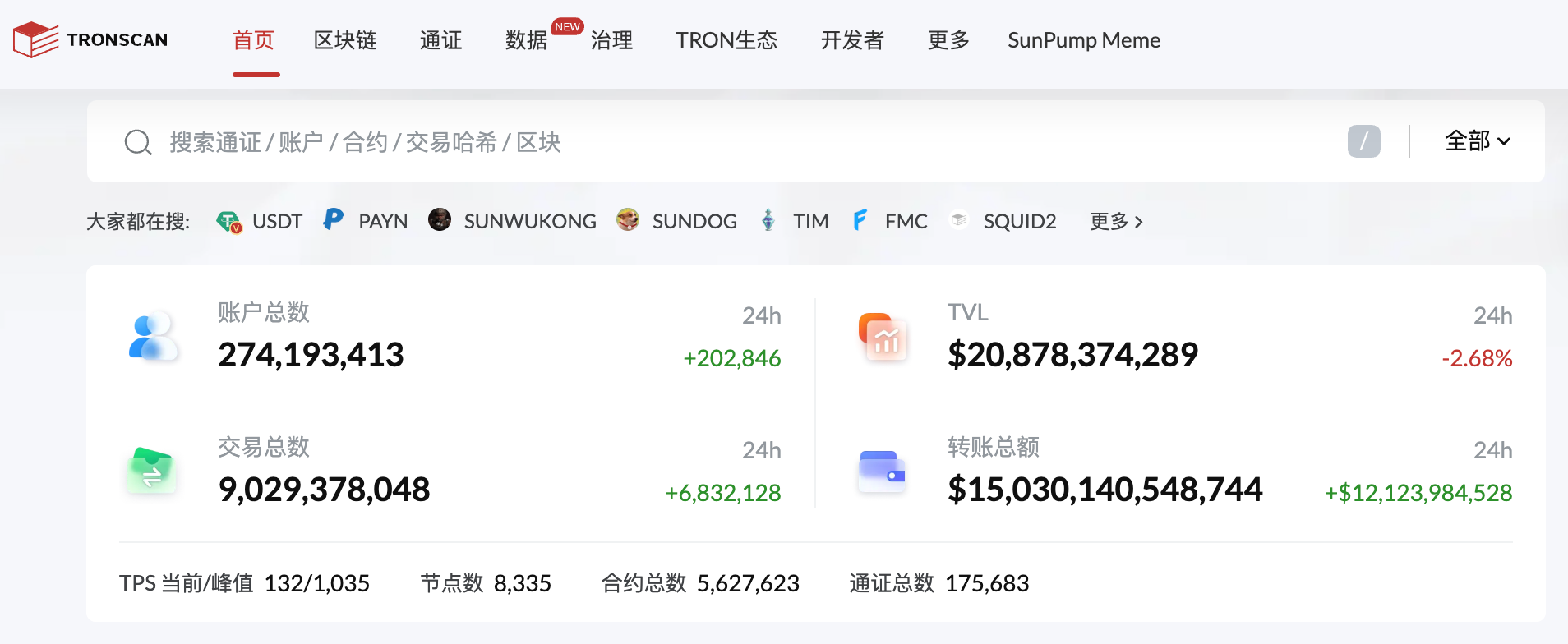1568x644 pixels.
Task: Click the SQUID2 token icon
Action: tap(959, 219)
